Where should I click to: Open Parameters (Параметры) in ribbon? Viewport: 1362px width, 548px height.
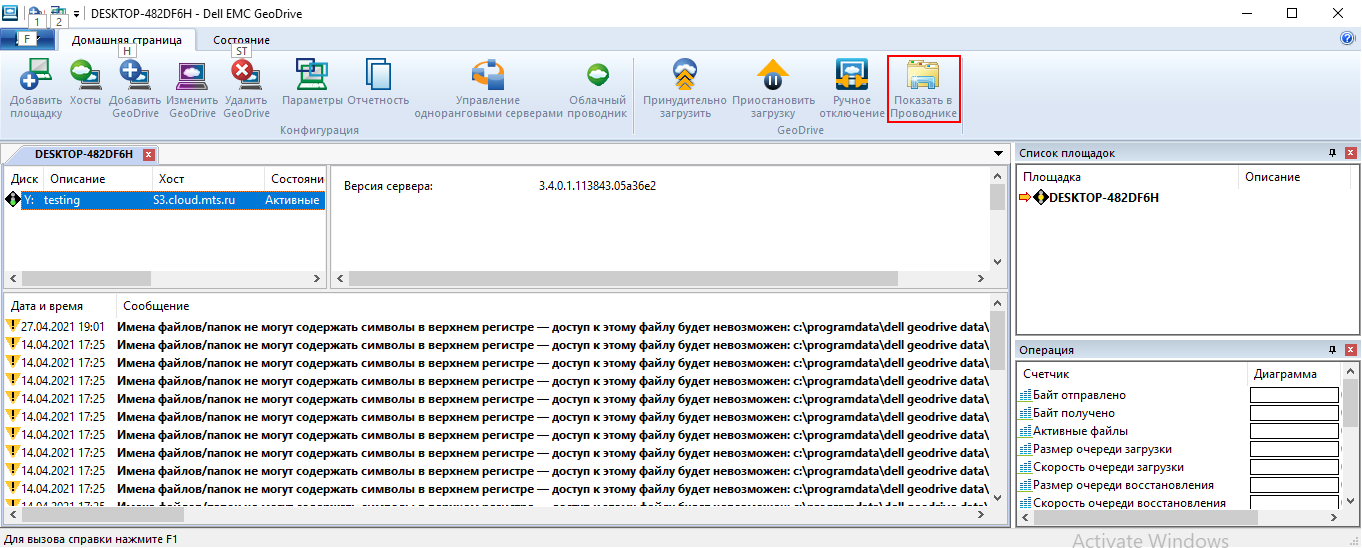click(x=312, y=76)
